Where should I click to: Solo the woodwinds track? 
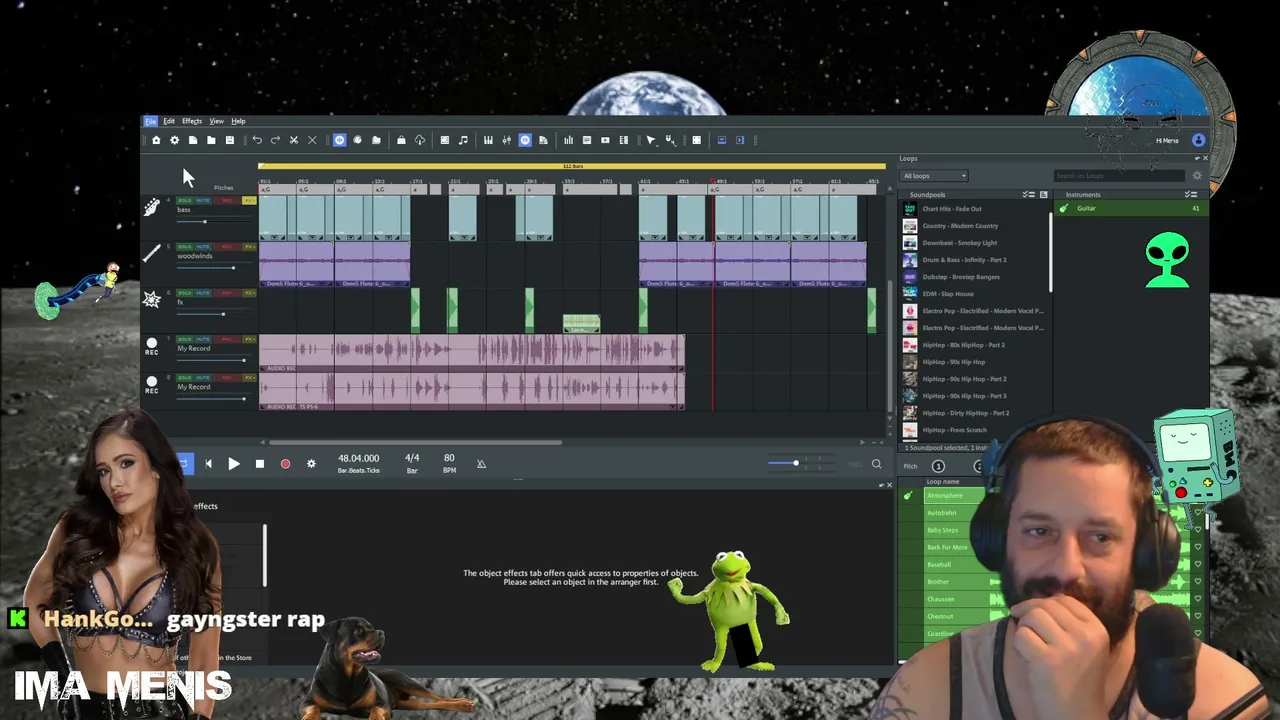pos(185,247)
